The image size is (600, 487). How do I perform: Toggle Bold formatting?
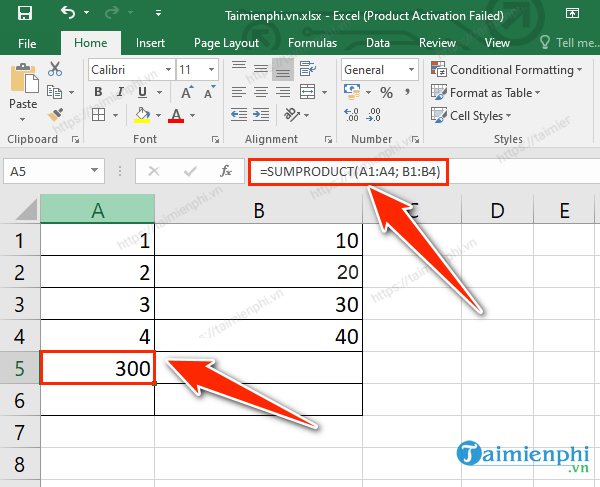(x=96, y=93)
